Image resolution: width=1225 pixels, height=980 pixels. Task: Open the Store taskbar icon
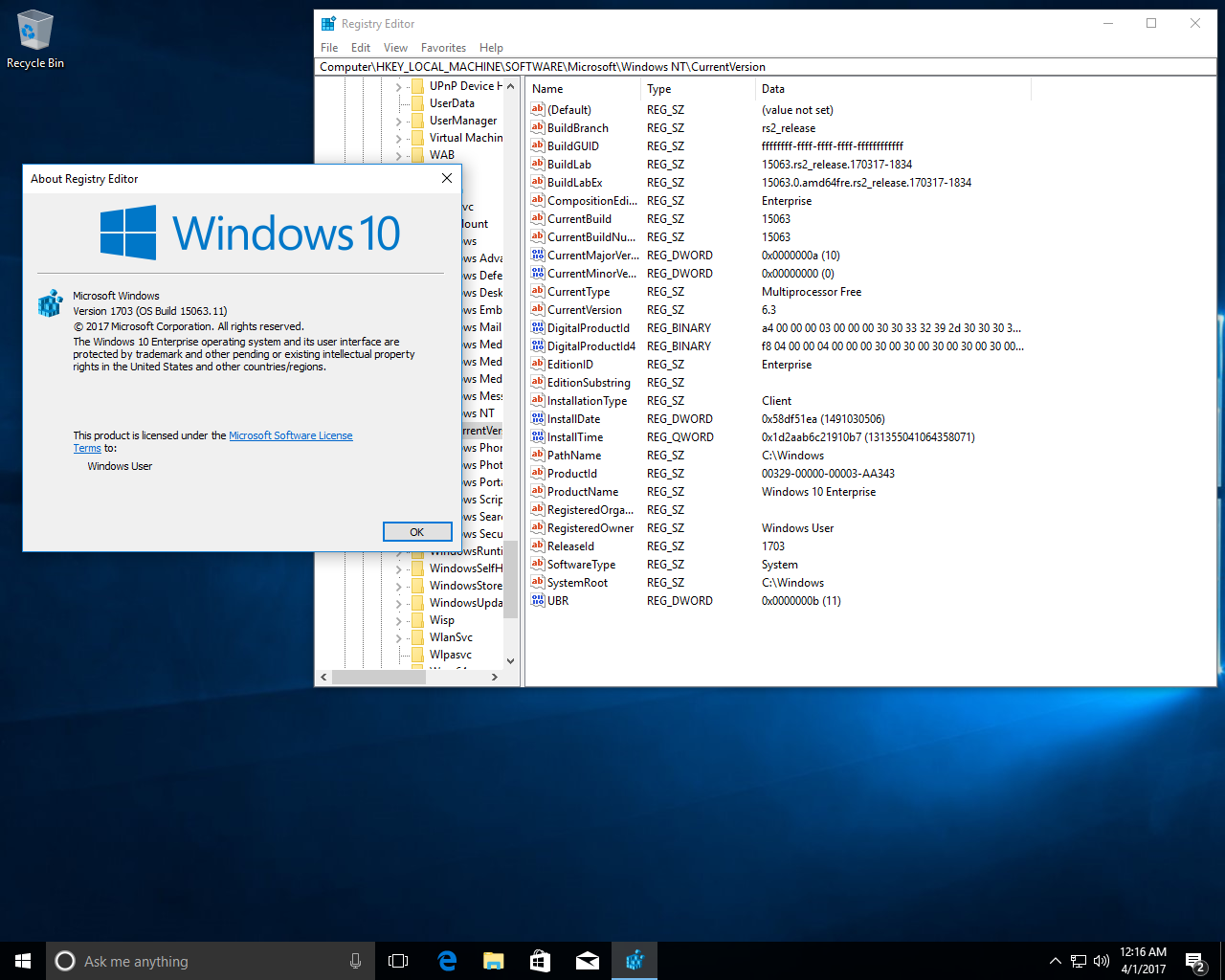pos(541,961)
